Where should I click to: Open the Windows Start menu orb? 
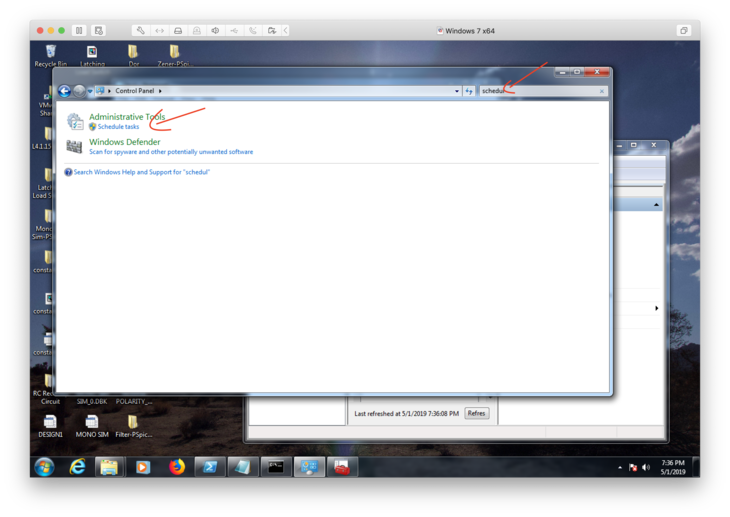click(44, 467)
